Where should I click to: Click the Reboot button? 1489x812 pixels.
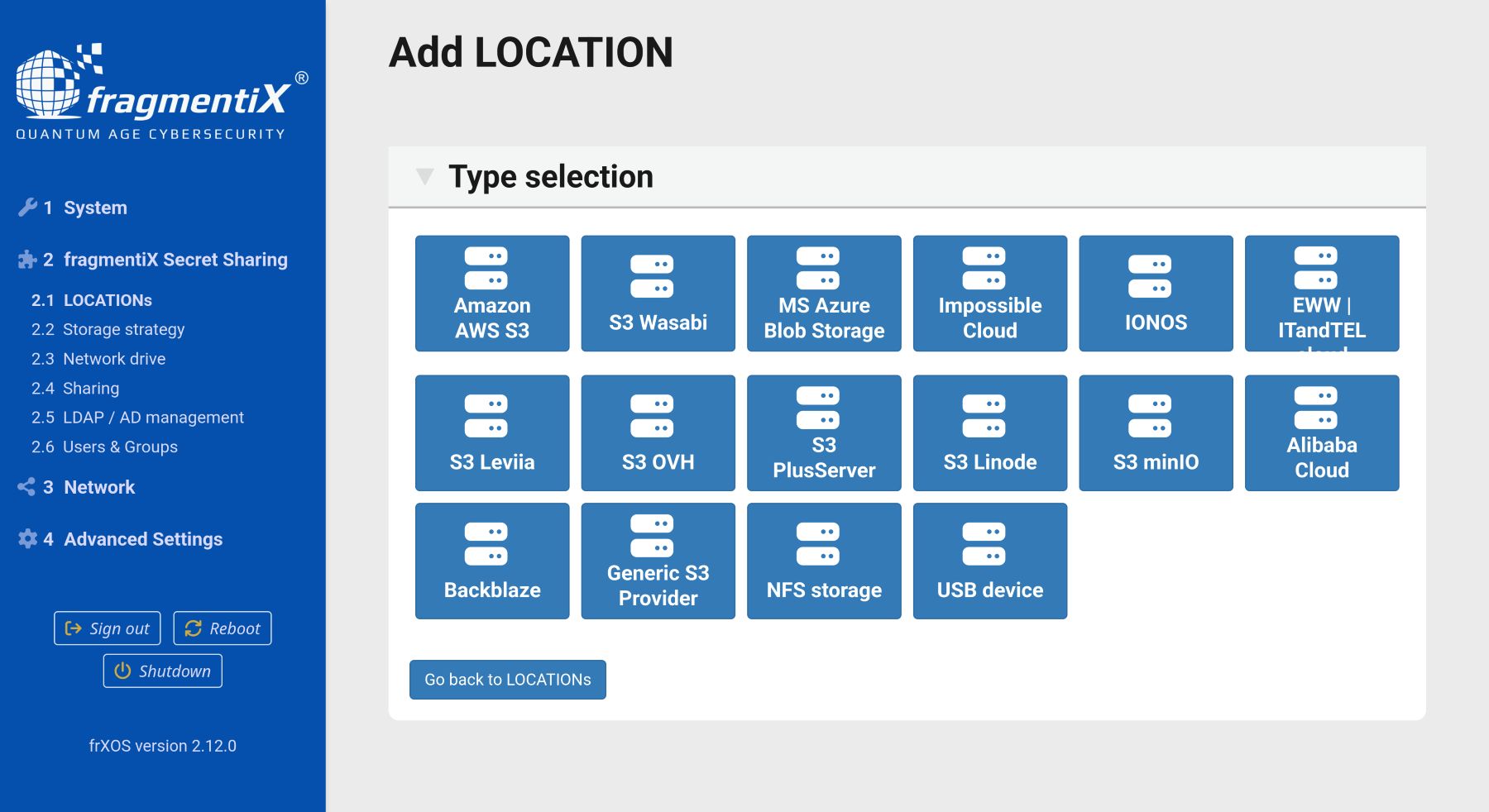click(x=223, y=628)
